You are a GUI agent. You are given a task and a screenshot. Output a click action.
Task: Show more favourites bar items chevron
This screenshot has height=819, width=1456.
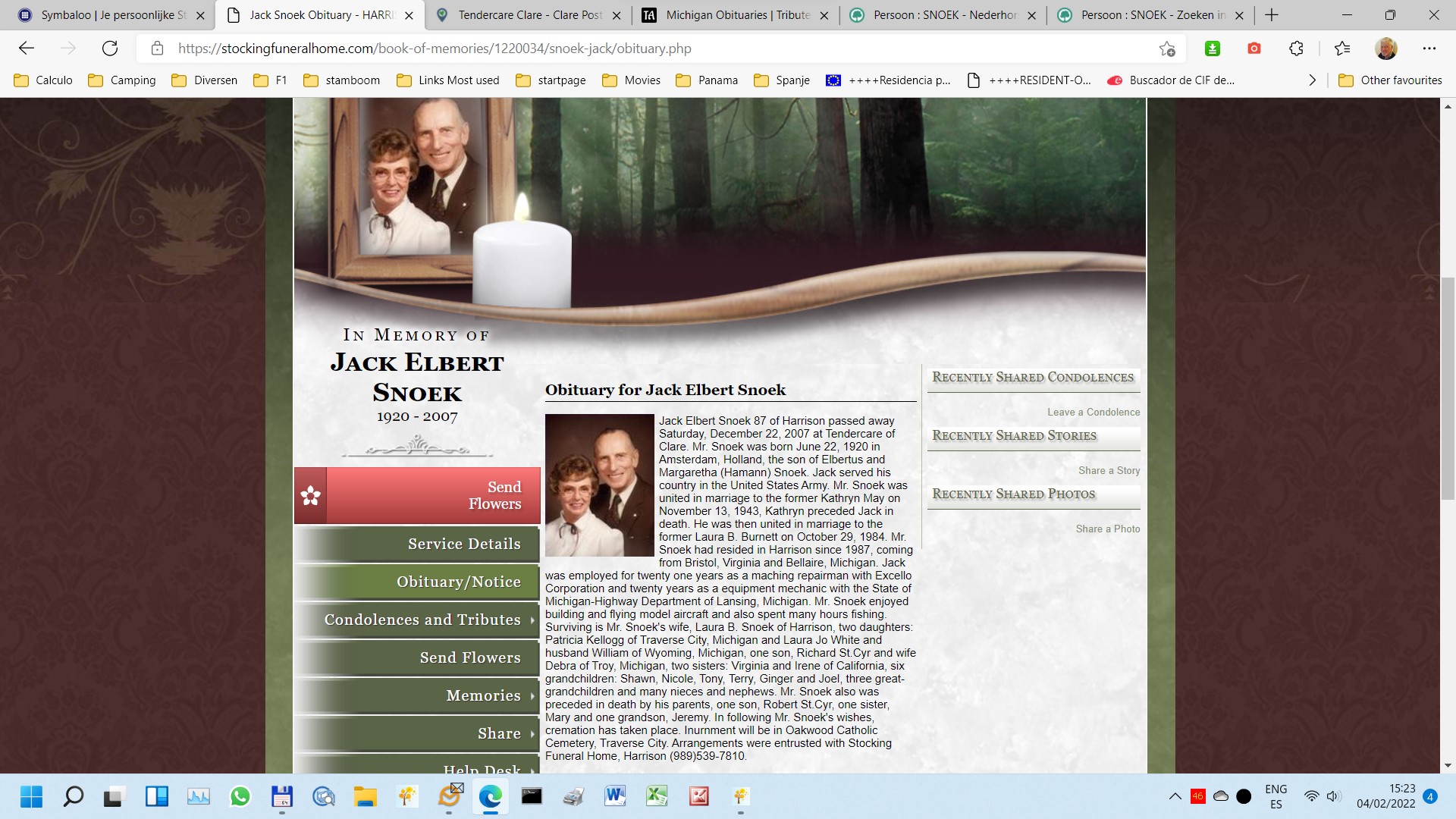coord(1312,80)
